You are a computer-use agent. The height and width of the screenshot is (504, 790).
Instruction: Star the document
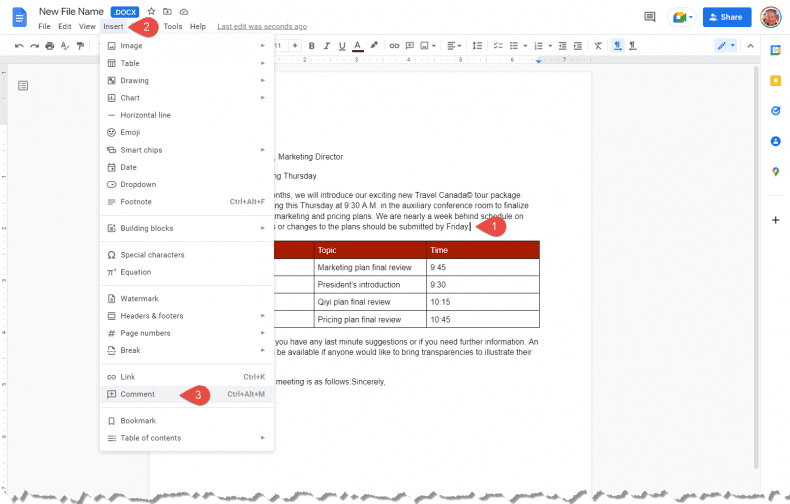[x=151, y=11]
